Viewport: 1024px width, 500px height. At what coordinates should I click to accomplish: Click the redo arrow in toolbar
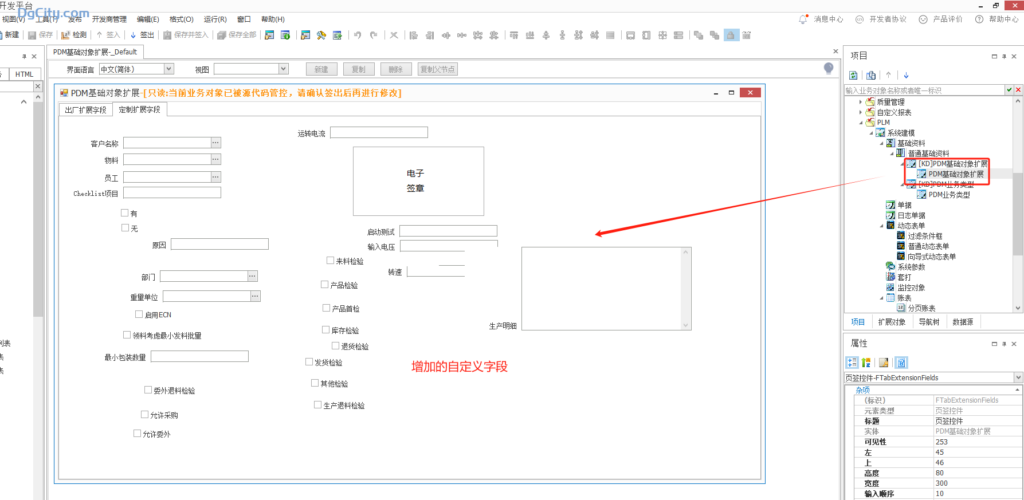tap(374, 35)
